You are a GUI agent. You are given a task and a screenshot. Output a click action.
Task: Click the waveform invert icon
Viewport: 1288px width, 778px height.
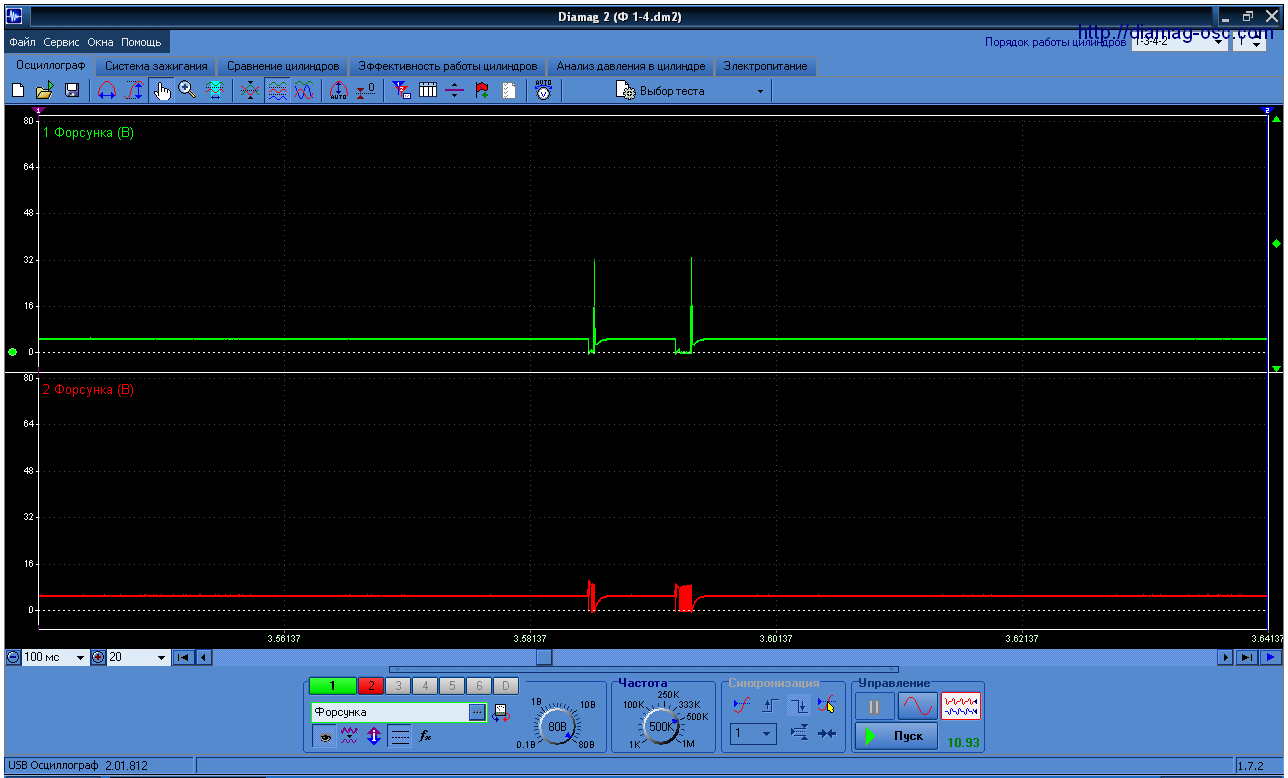(x=349, y=736)
